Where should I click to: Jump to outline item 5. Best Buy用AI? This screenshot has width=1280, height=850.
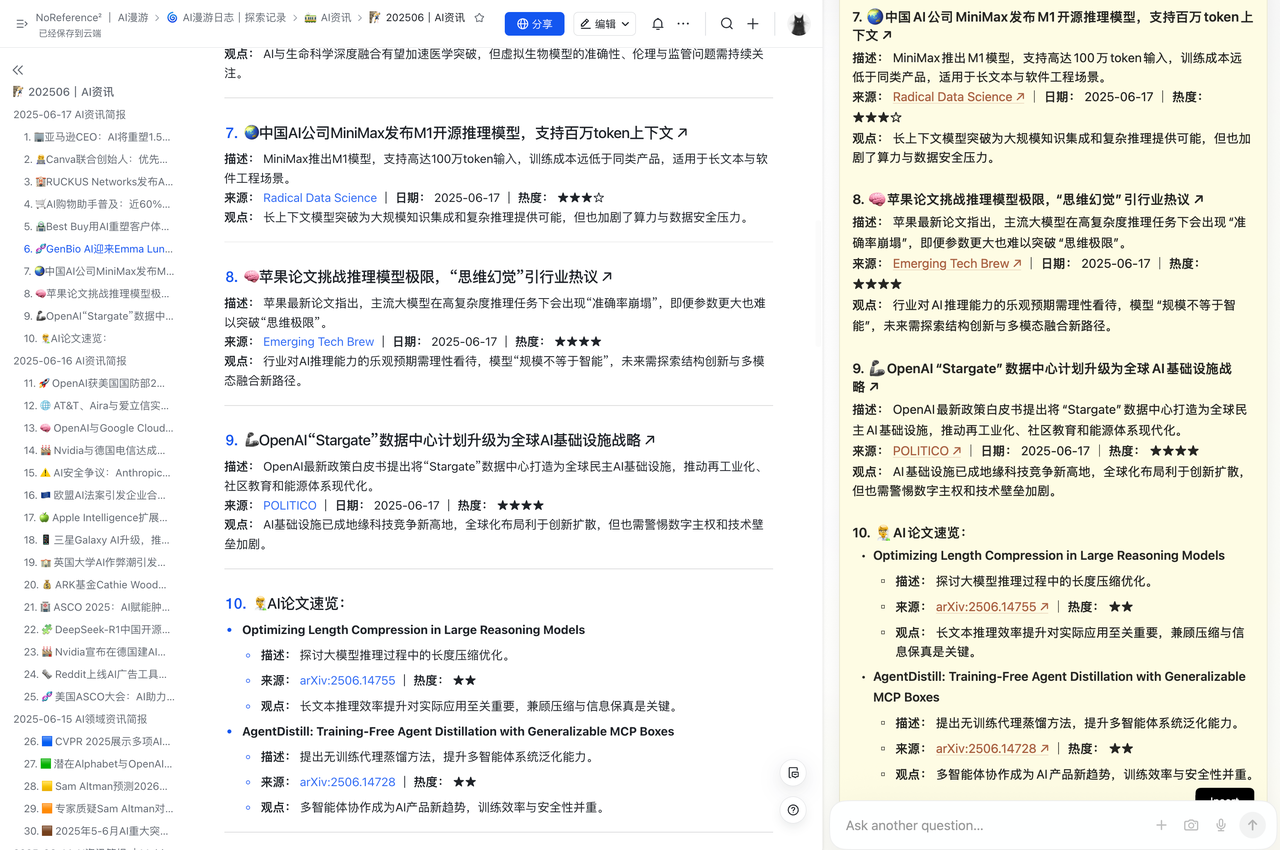tap(97, 227)
